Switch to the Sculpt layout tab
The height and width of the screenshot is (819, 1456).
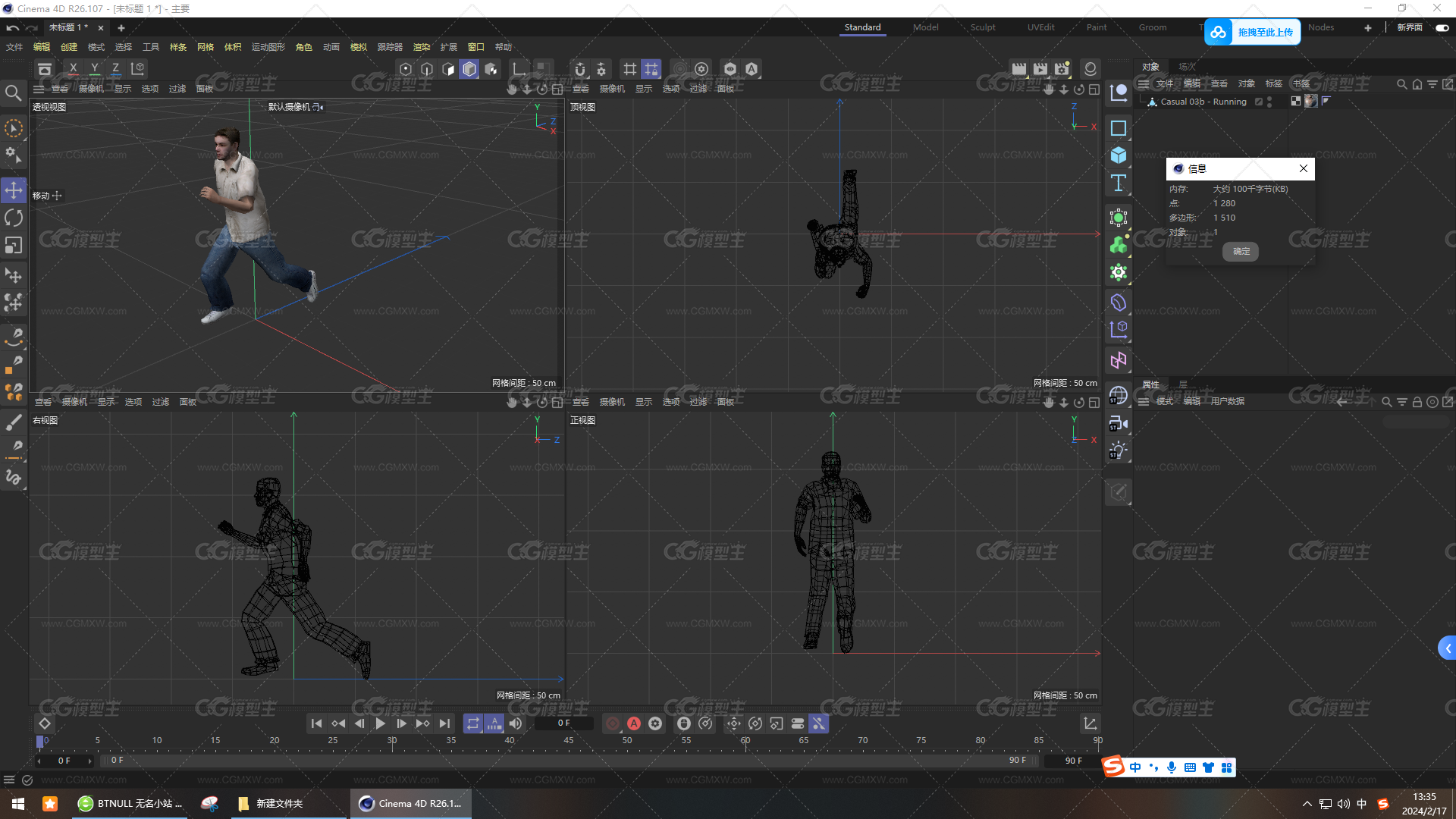[x=983, y=27]
